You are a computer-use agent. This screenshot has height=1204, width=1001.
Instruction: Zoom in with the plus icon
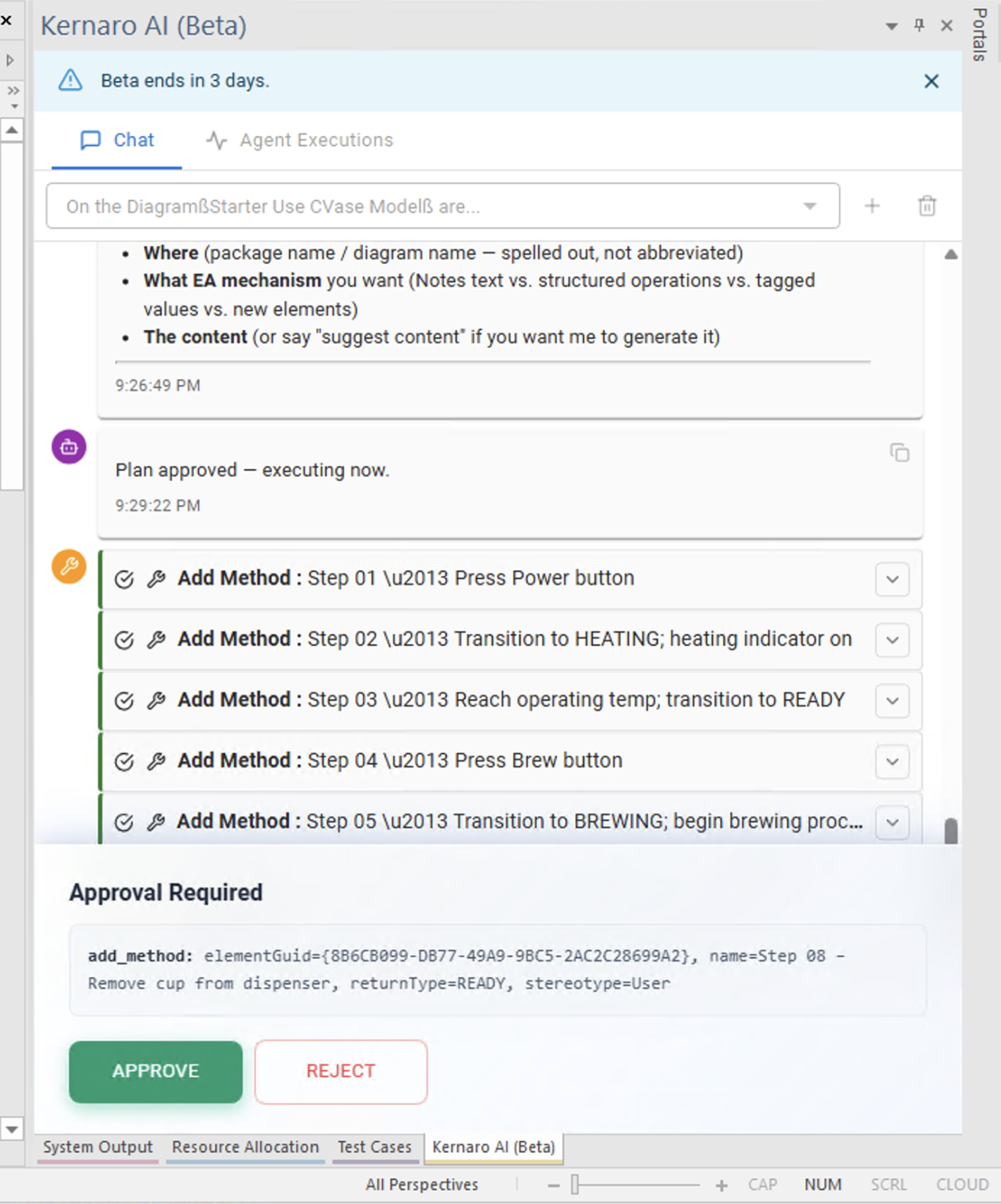tap(721, 1185)
